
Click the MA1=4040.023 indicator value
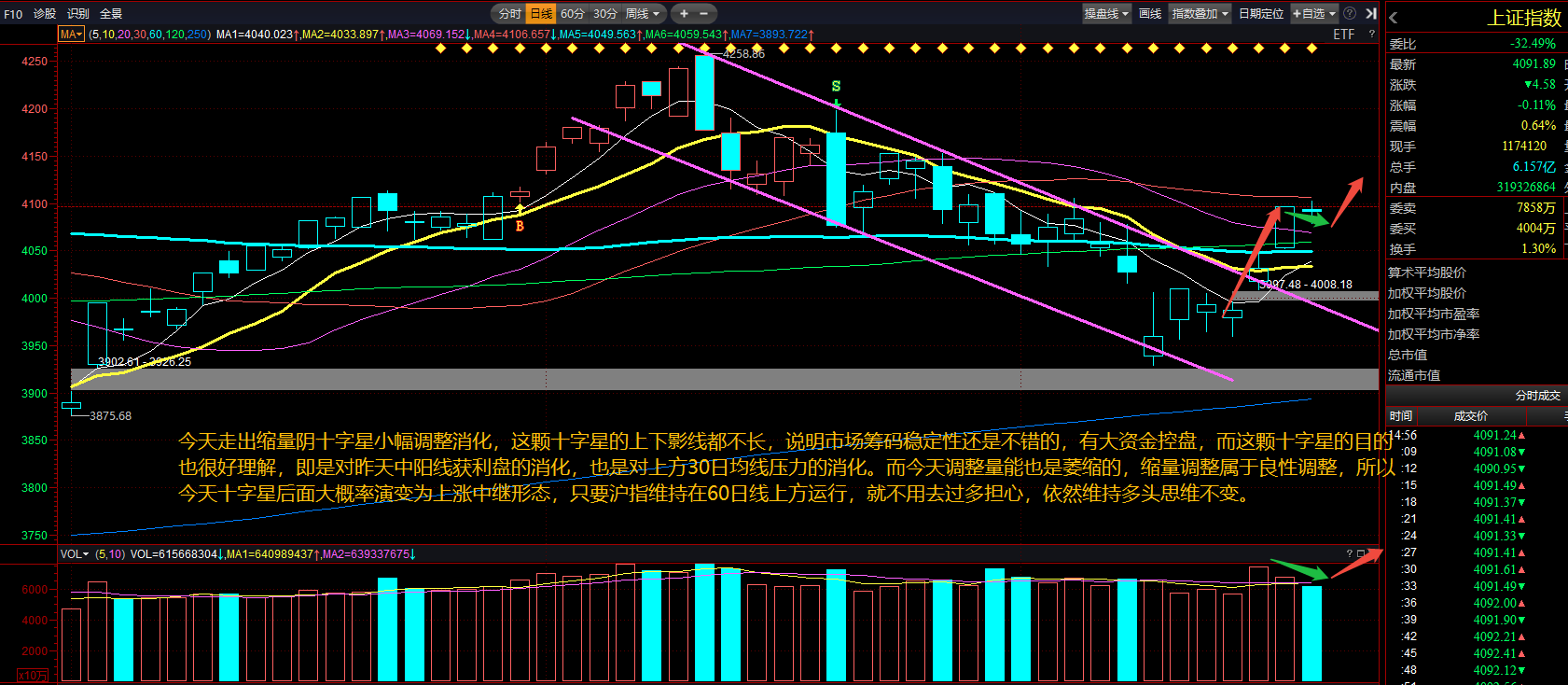pos(255,34)
